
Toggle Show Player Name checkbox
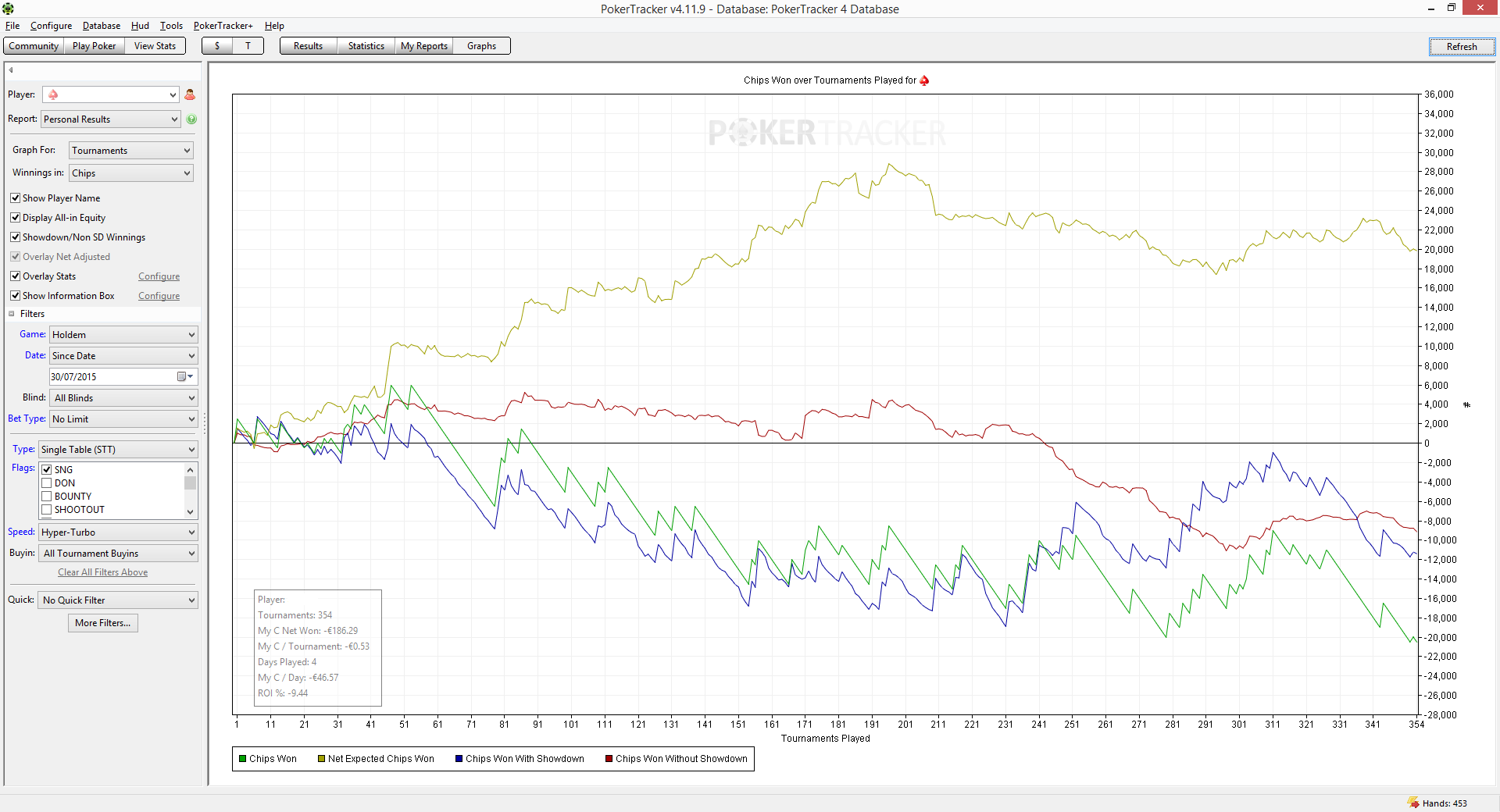(x=15, y=198)
